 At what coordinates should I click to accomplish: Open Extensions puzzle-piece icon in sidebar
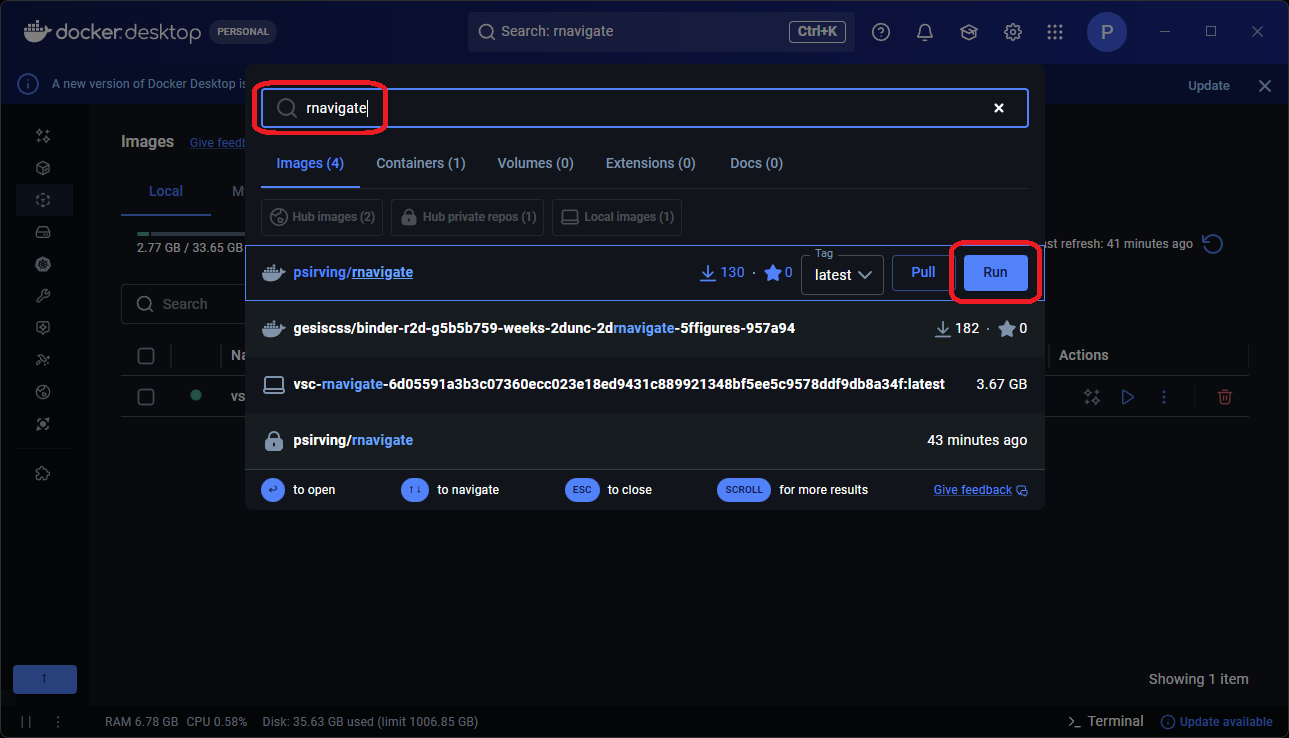coord(43,473)
